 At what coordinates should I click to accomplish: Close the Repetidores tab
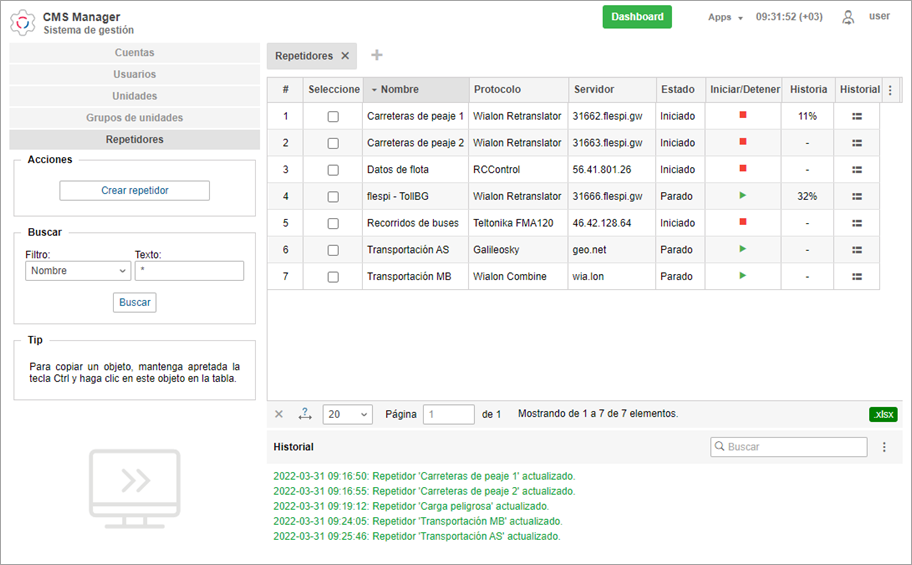[345, 56]
